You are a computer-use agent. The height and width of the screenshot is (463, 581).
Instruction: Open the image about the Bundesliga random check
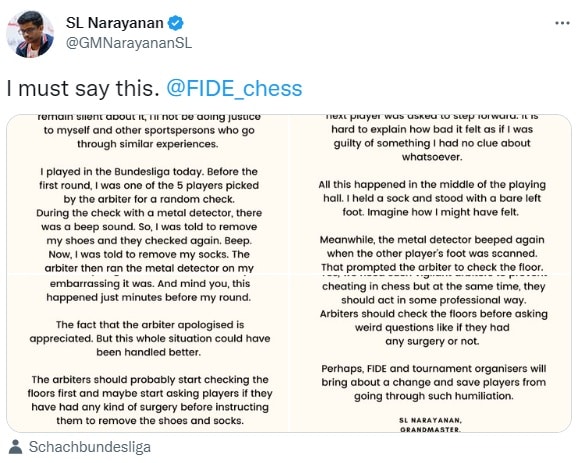(148, 194)
